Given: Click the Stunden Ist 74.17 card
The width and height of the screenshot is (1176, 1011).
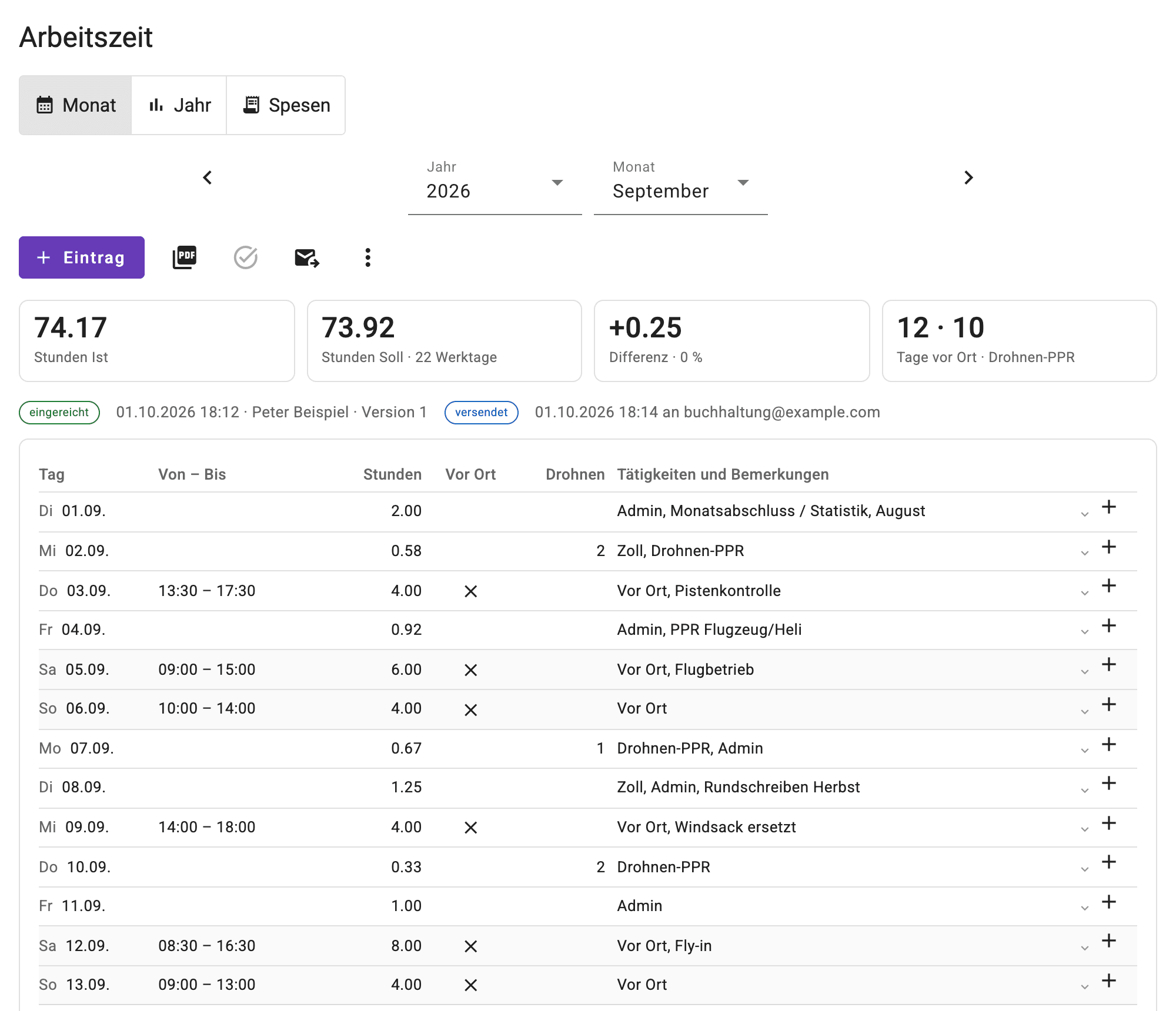Looking at the screenshot, I should point(157,341).
